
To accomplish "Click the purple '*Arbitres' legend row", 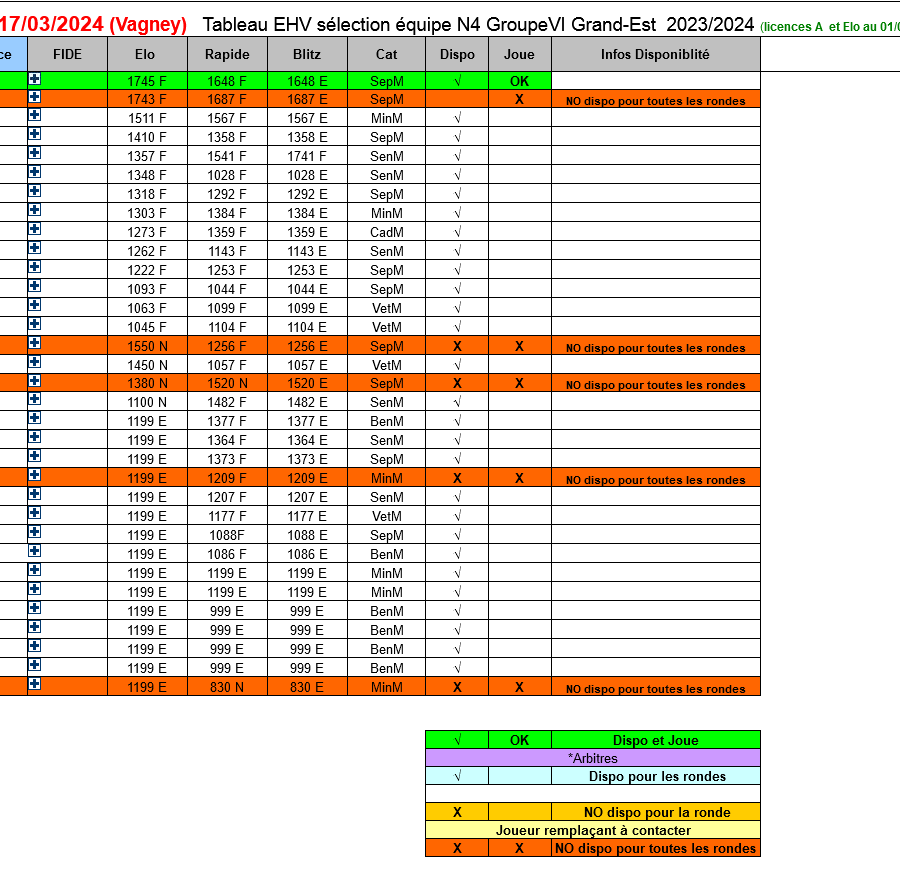I will click(x=592, y=758).
